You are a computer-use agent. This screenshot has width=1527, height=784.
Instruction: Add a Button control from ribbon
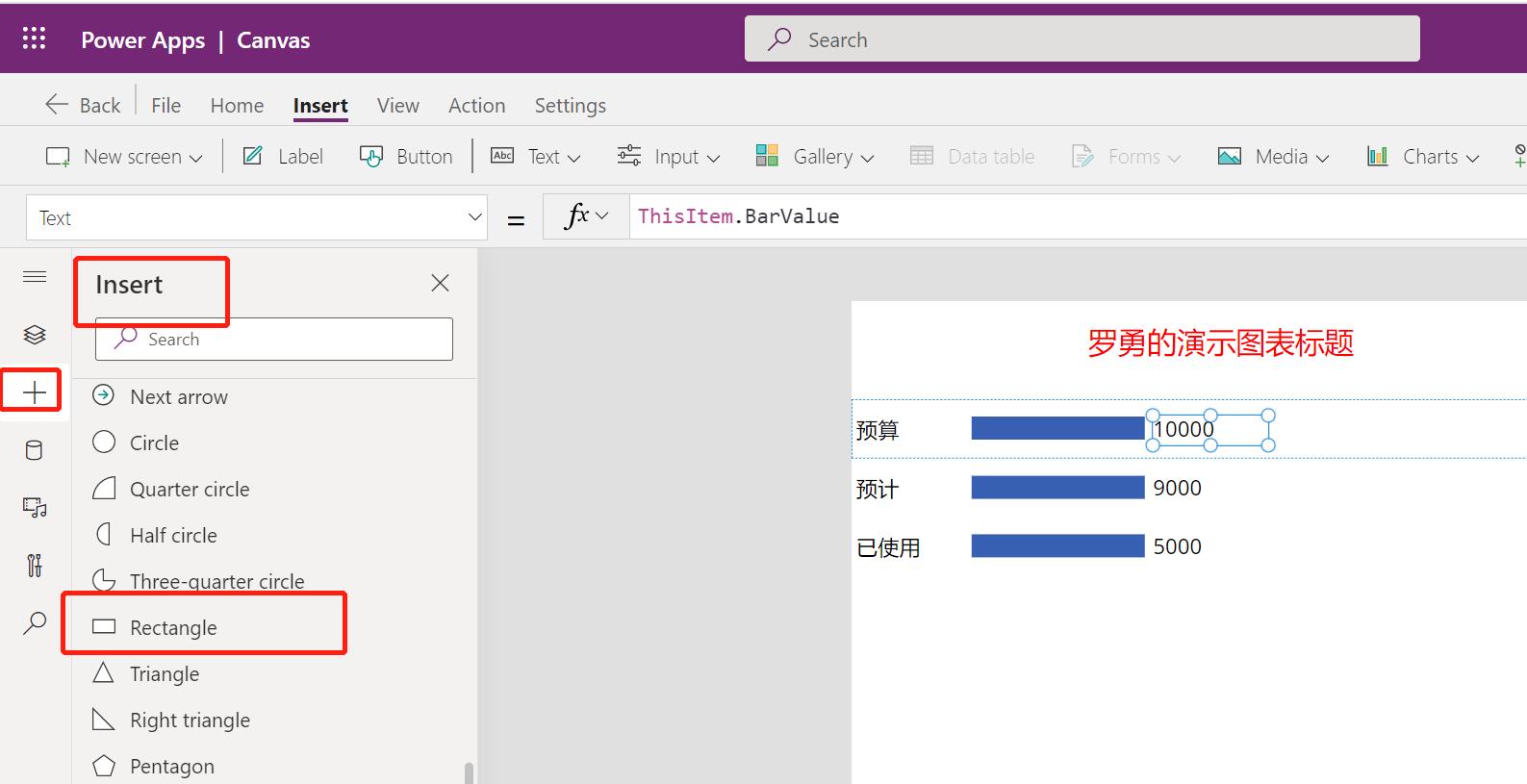[405, 156]
